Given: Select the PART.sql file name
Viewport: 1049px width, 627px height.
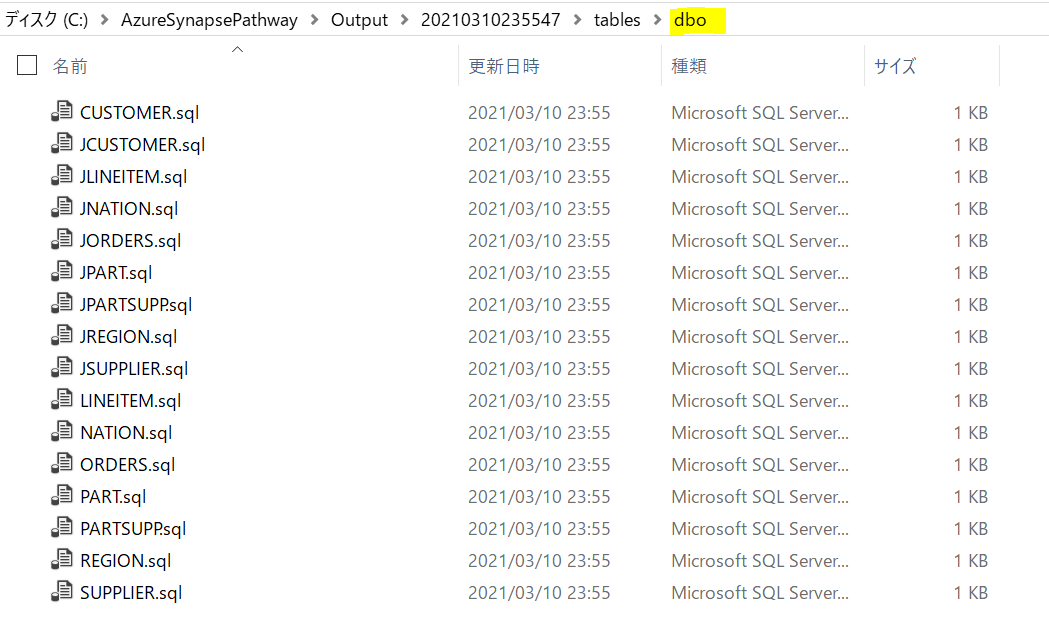Looking at the screenshot, I should tap(113, 497).
